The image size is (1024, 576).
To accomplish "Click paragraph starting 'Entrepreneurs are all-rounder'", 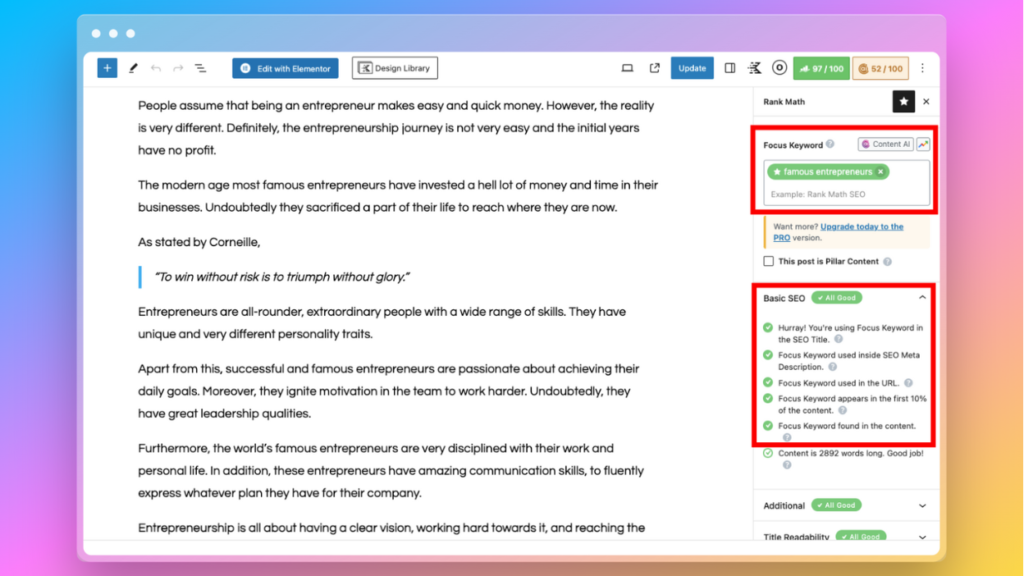I will (x=381, y=323).
